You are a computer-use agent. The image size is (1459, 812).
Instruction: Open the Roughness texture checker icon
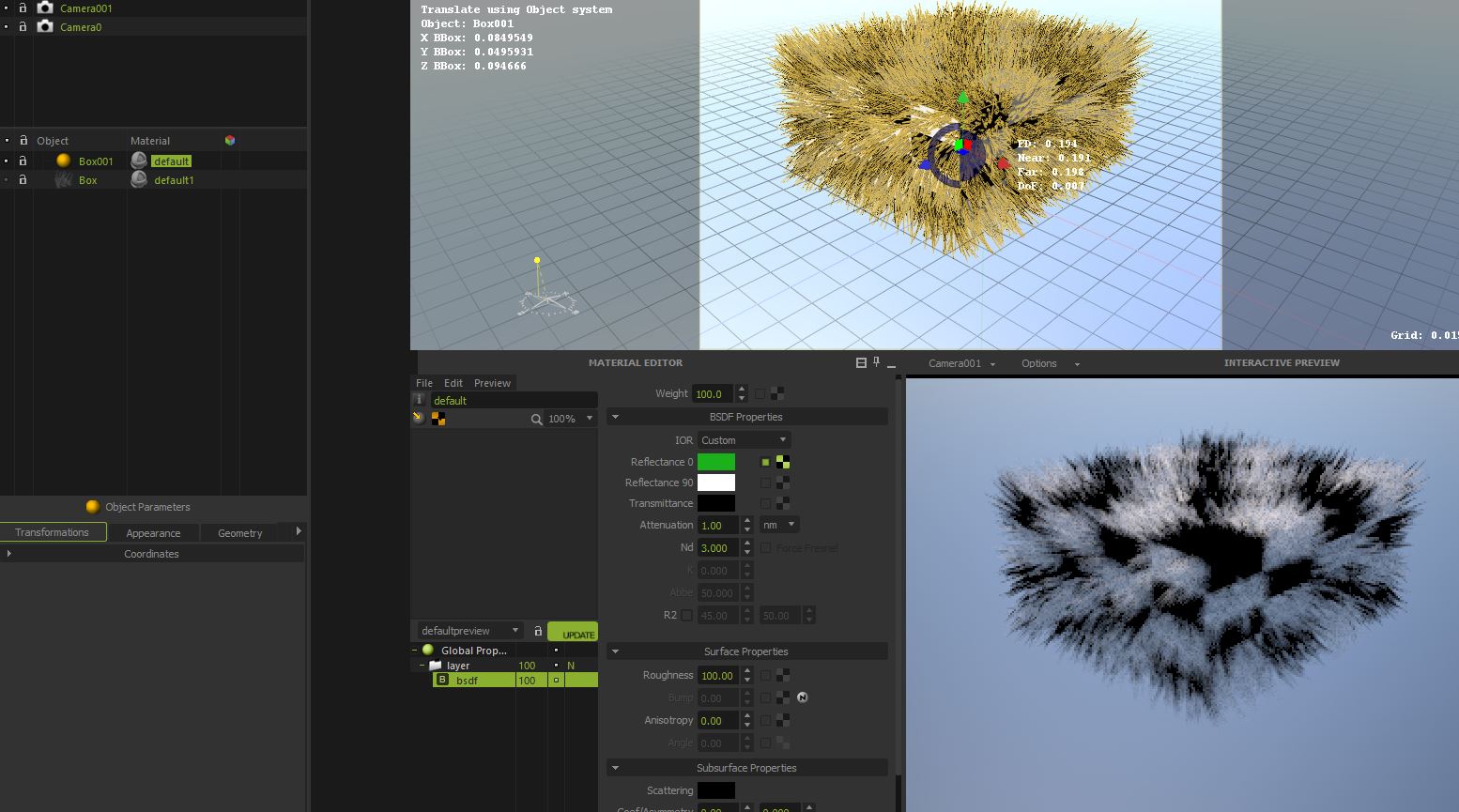pyautogui.click(x=782, y=675)
